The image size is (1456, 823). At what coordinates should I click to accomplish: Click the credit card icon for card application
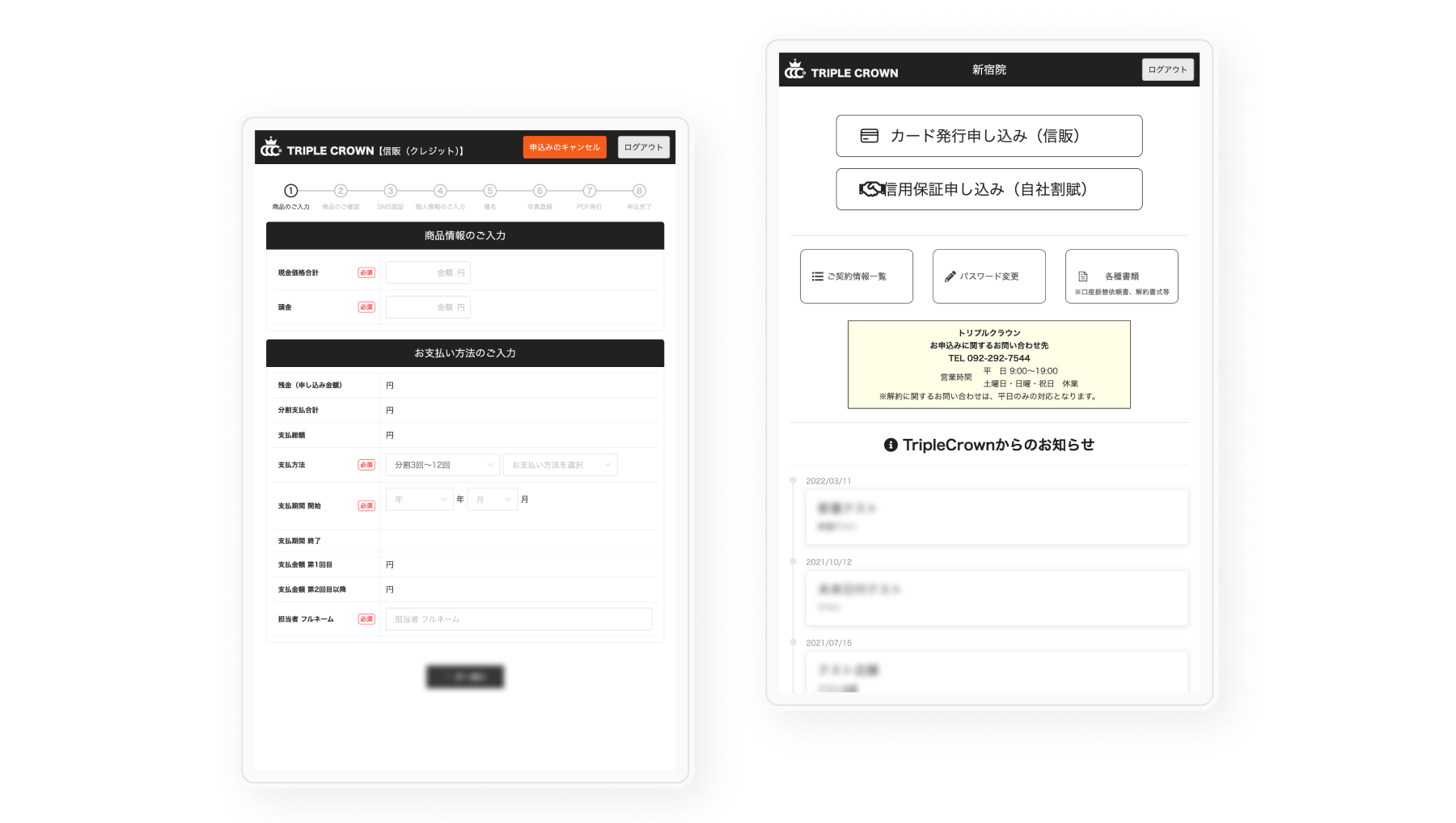[x=869, y=136]
